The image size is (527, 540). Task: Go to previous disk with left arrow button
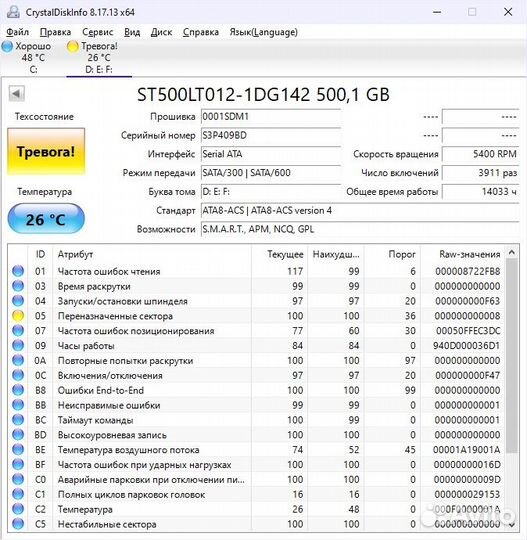pyautogui.click(x=17, y=93)
